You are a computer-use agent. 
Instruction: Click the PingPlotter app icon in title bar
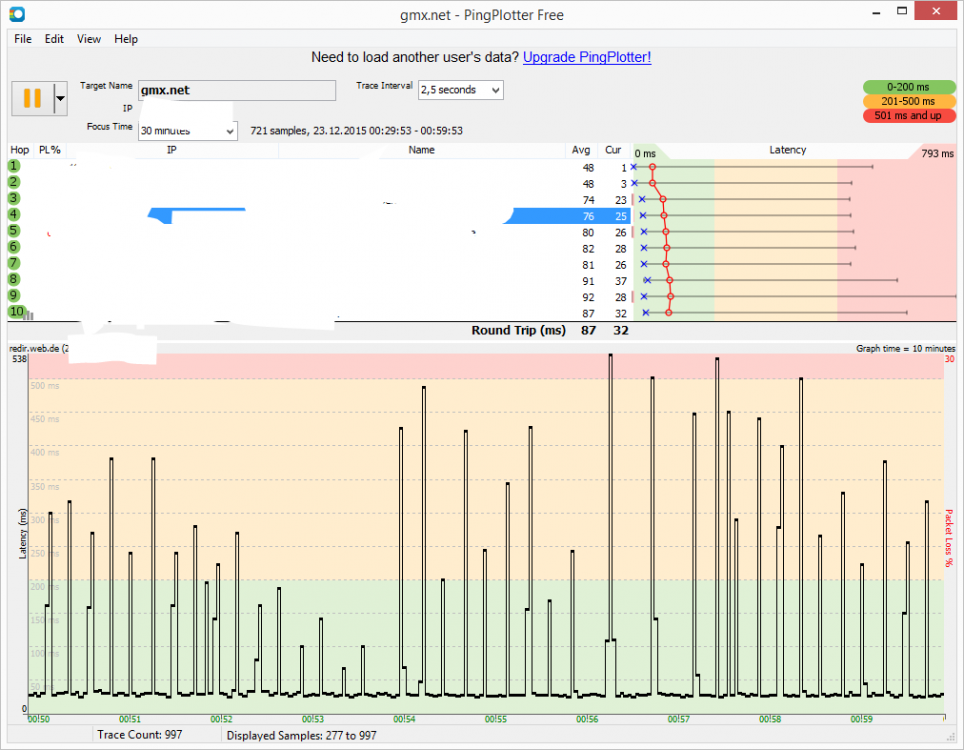click(17, 13)
